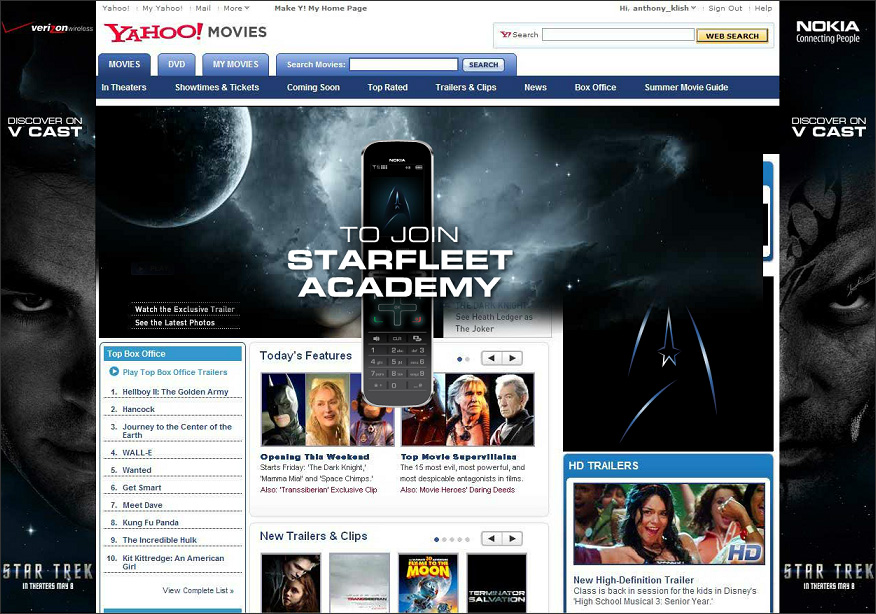Open the Help link

763,8
